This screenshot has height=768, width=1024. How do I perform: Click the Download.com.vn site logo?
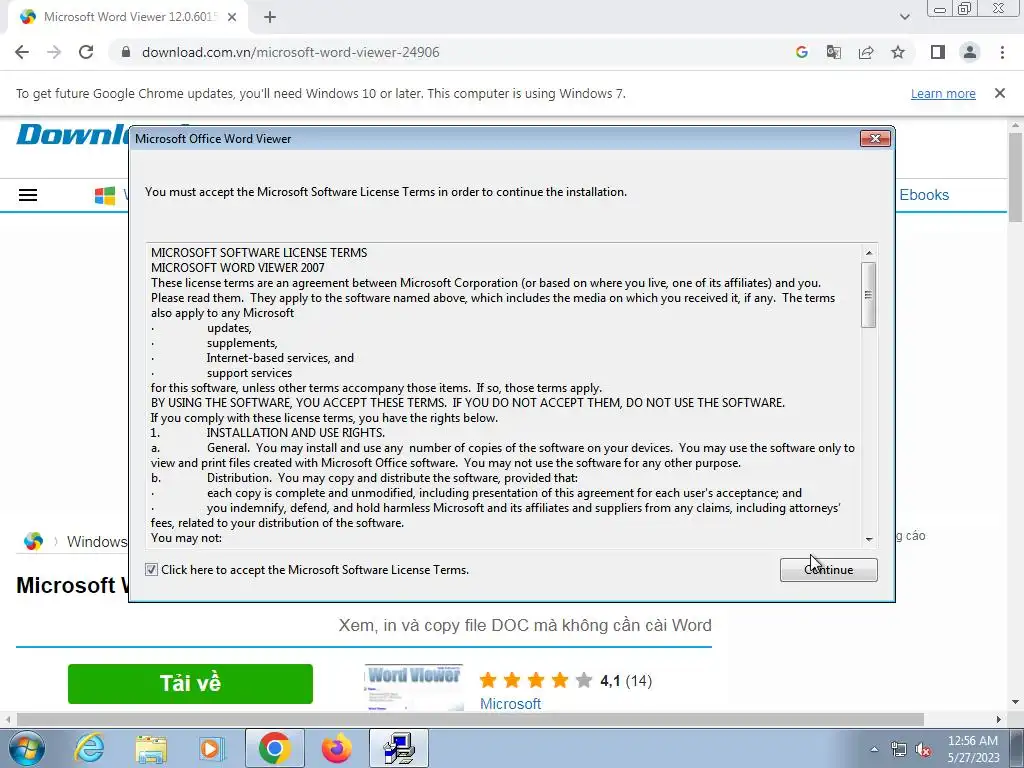coord(74,135)
